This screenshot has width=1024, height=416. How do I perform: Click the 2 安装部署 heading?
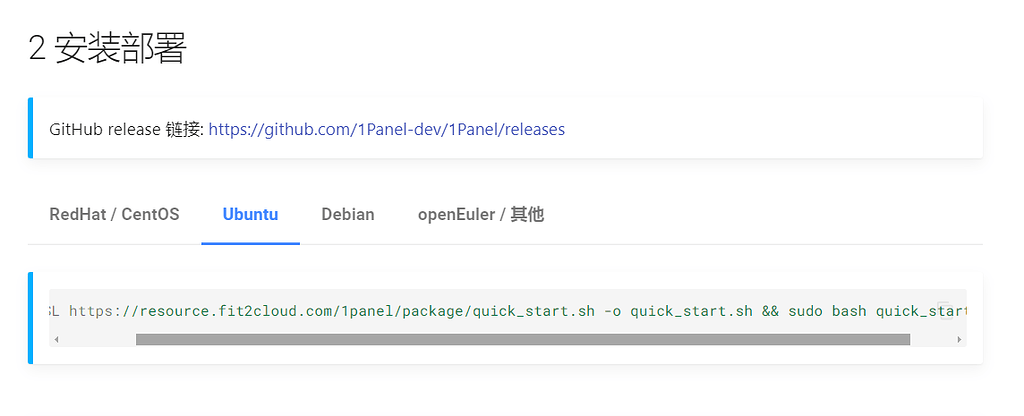click(108, 48)
